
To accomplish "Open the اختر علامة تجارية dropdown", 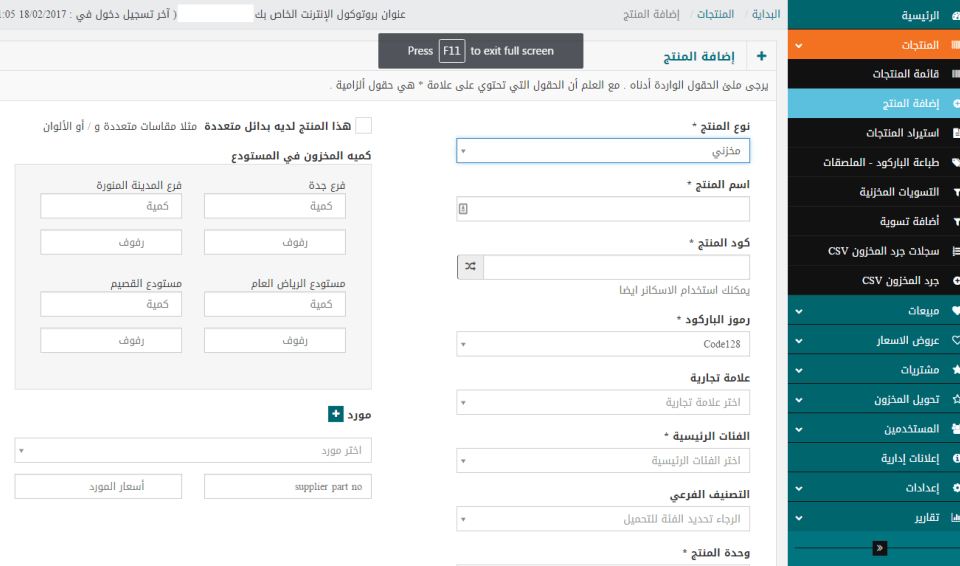I will [x=603, y=403].
